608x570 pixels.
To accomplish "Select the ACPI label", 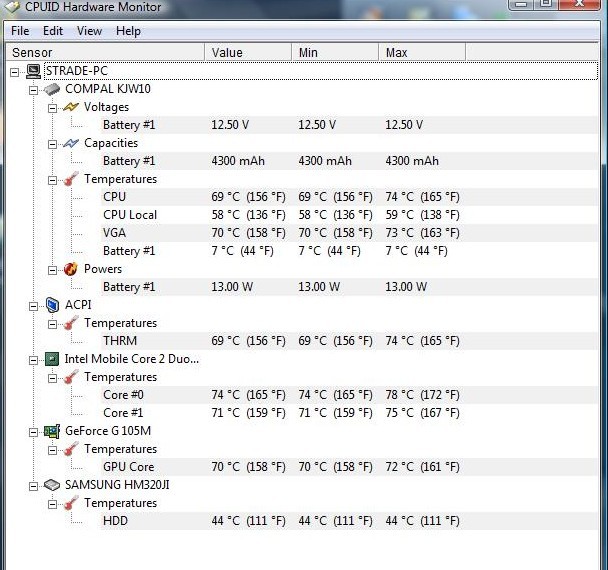I will point(78,305).
